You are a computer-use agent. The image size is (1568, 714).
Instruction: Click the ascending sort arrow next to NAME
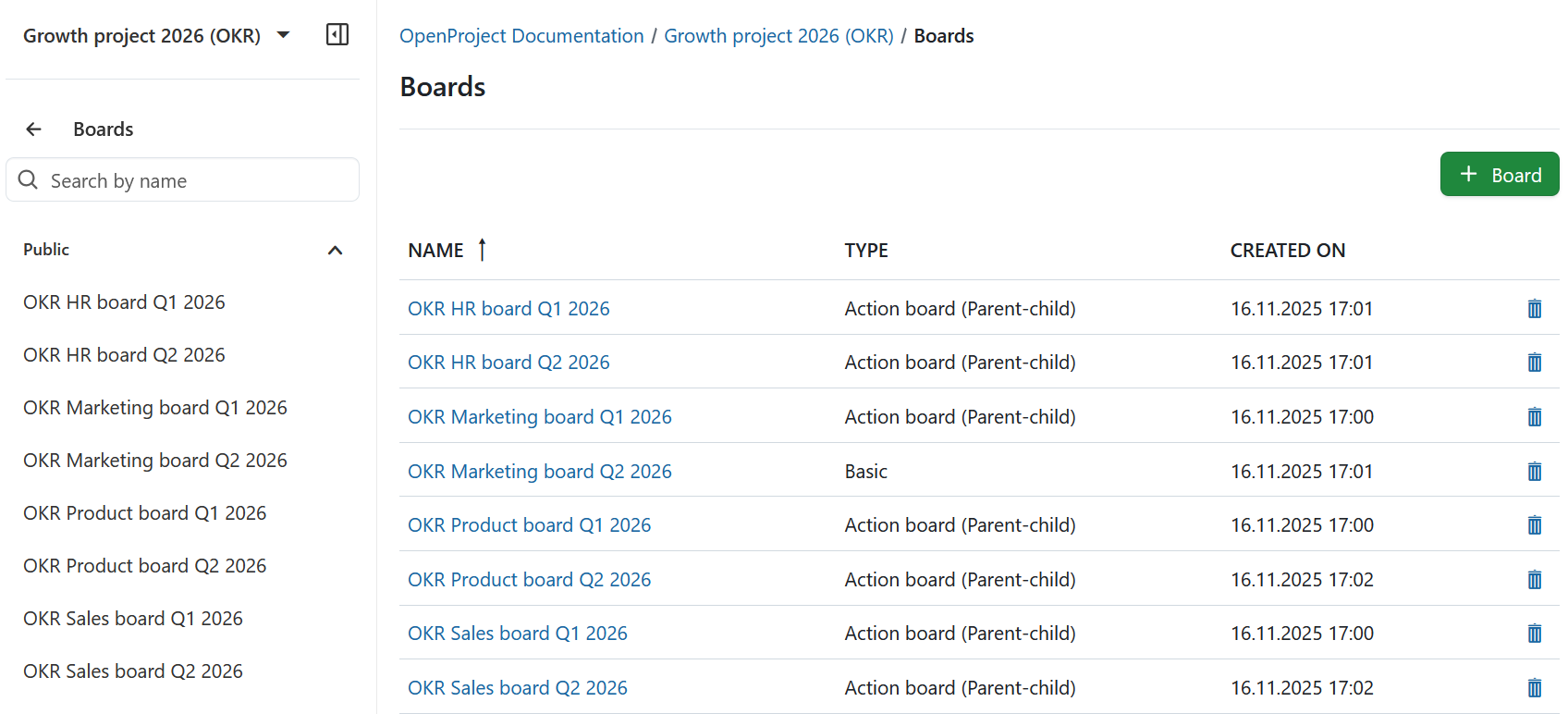(x=482, y=250)
